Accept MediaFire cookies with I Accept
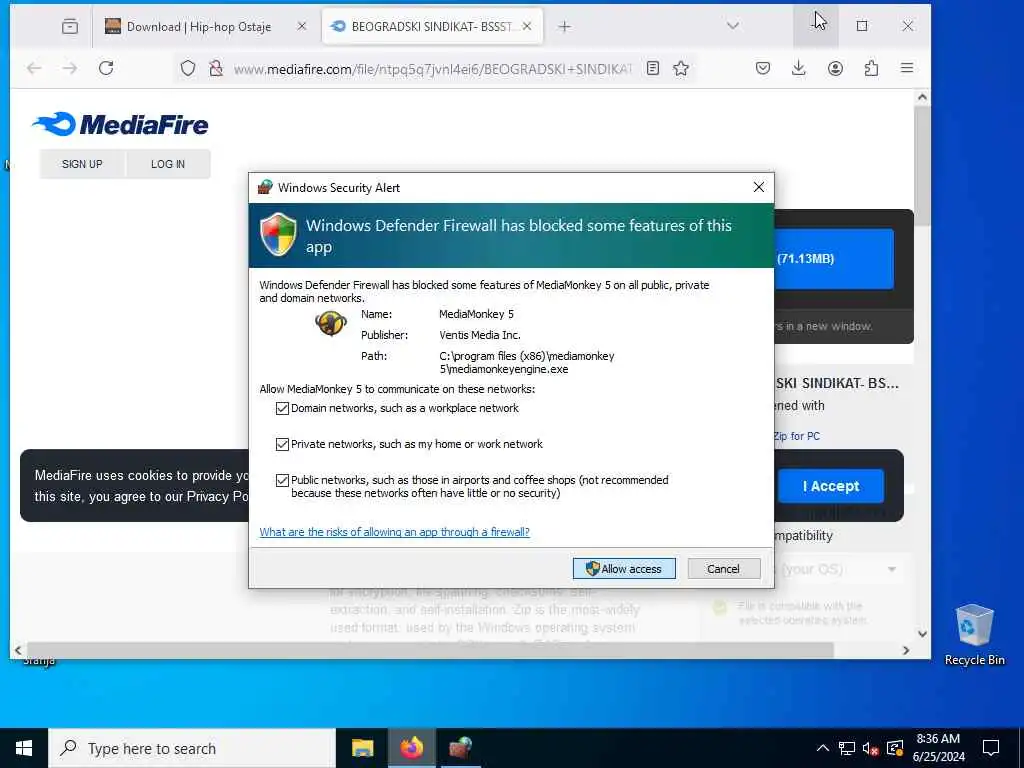 (831, 486)
